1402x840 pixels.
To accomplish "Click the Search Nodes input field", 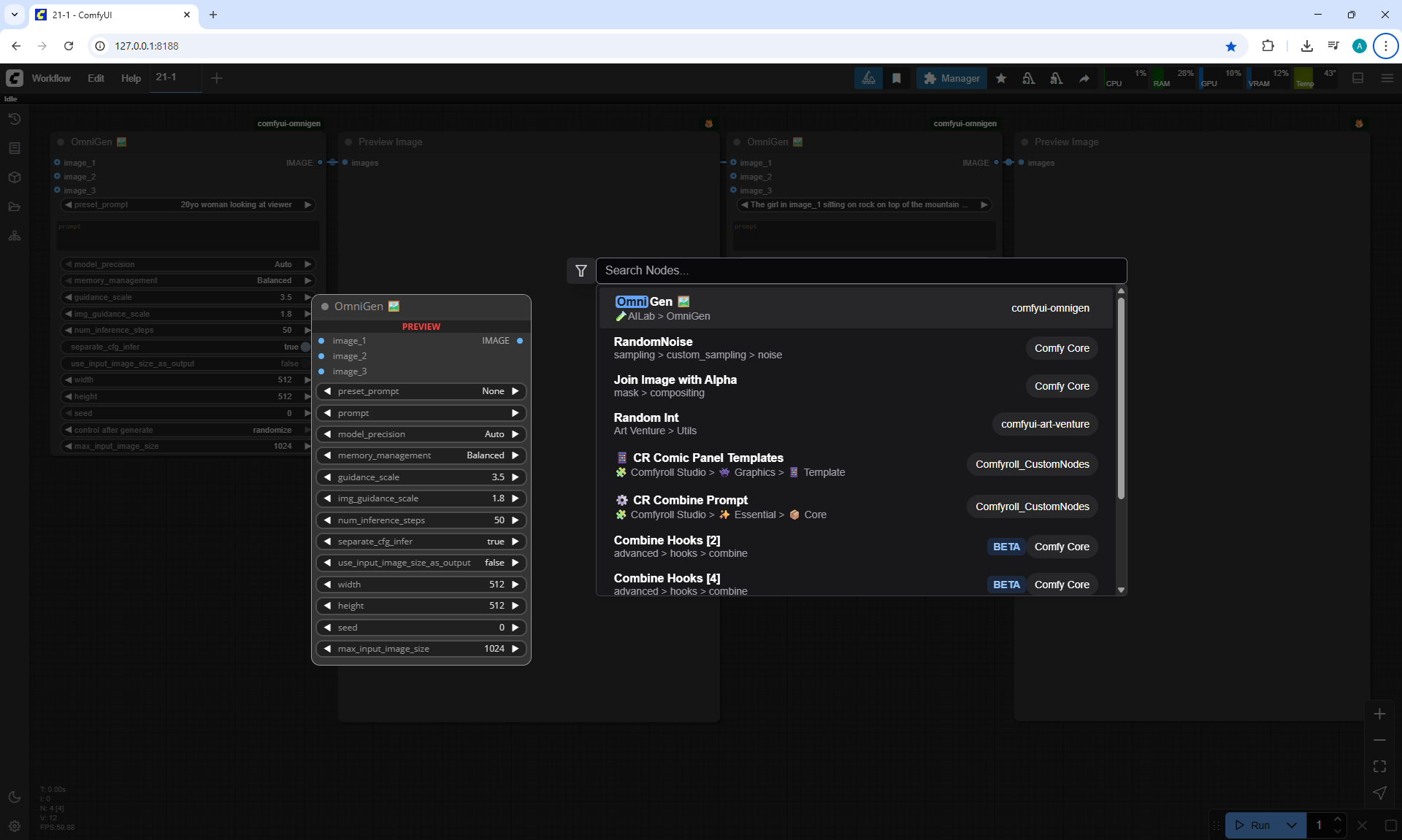I will tap(860, 271).
